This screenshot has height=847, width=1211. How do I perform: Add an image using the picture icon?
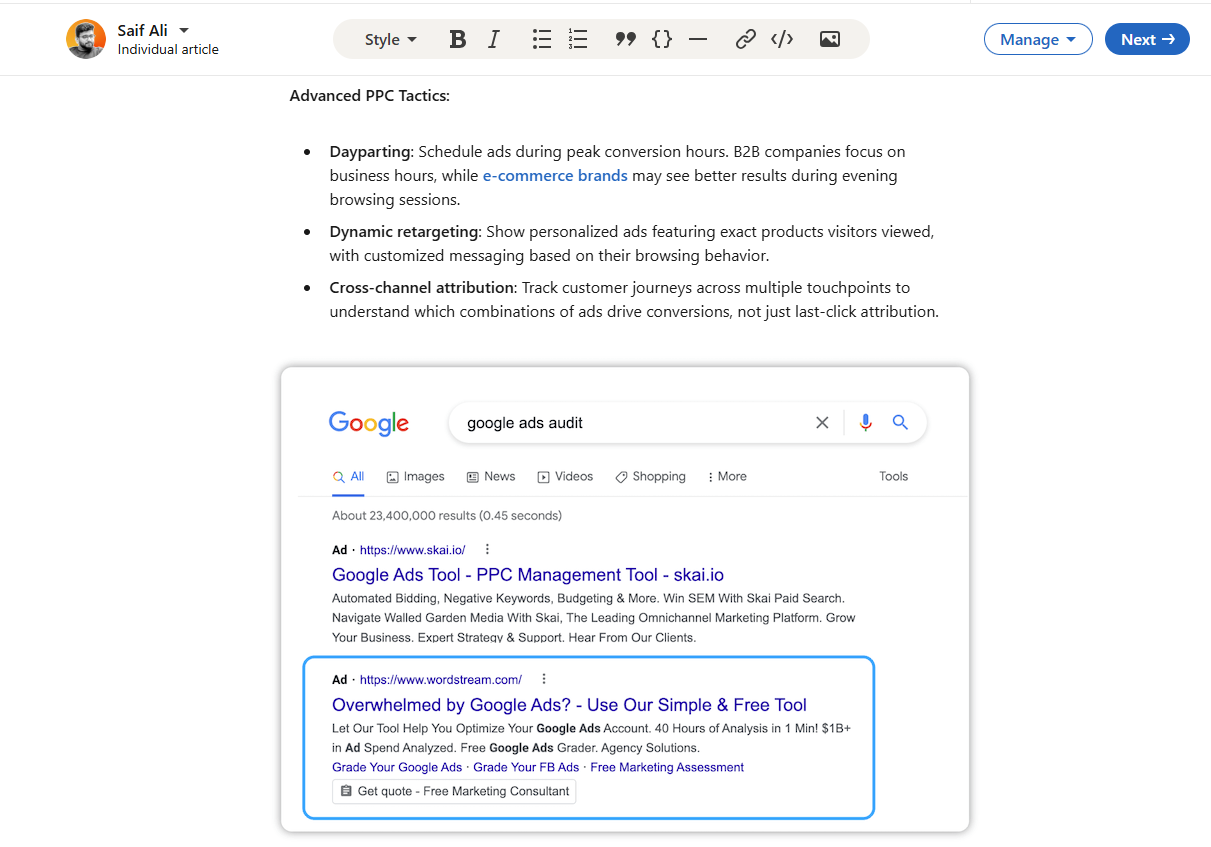829,40
